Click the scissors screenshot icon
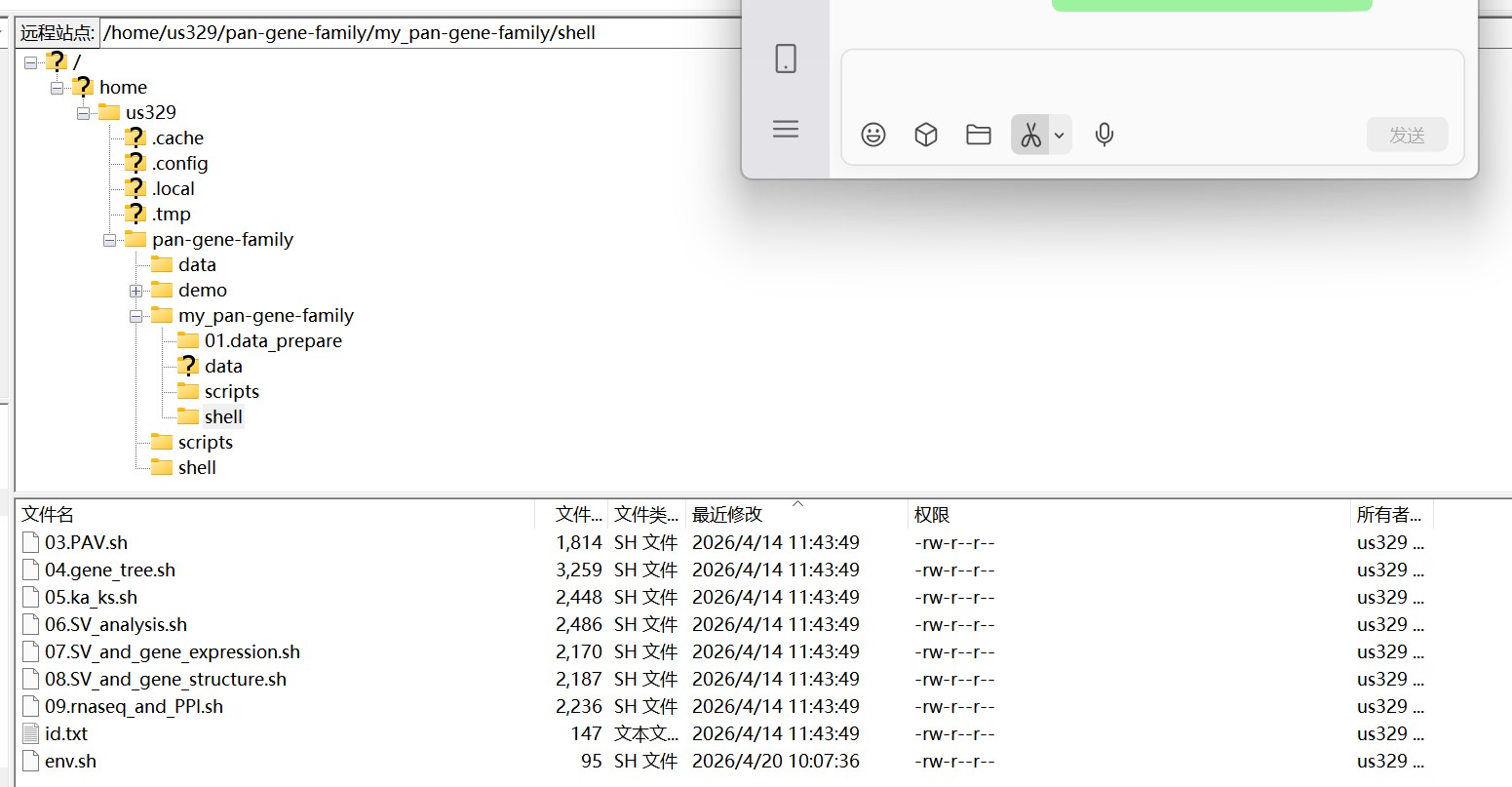The image size is (1512, 787). click(1032, 135)
